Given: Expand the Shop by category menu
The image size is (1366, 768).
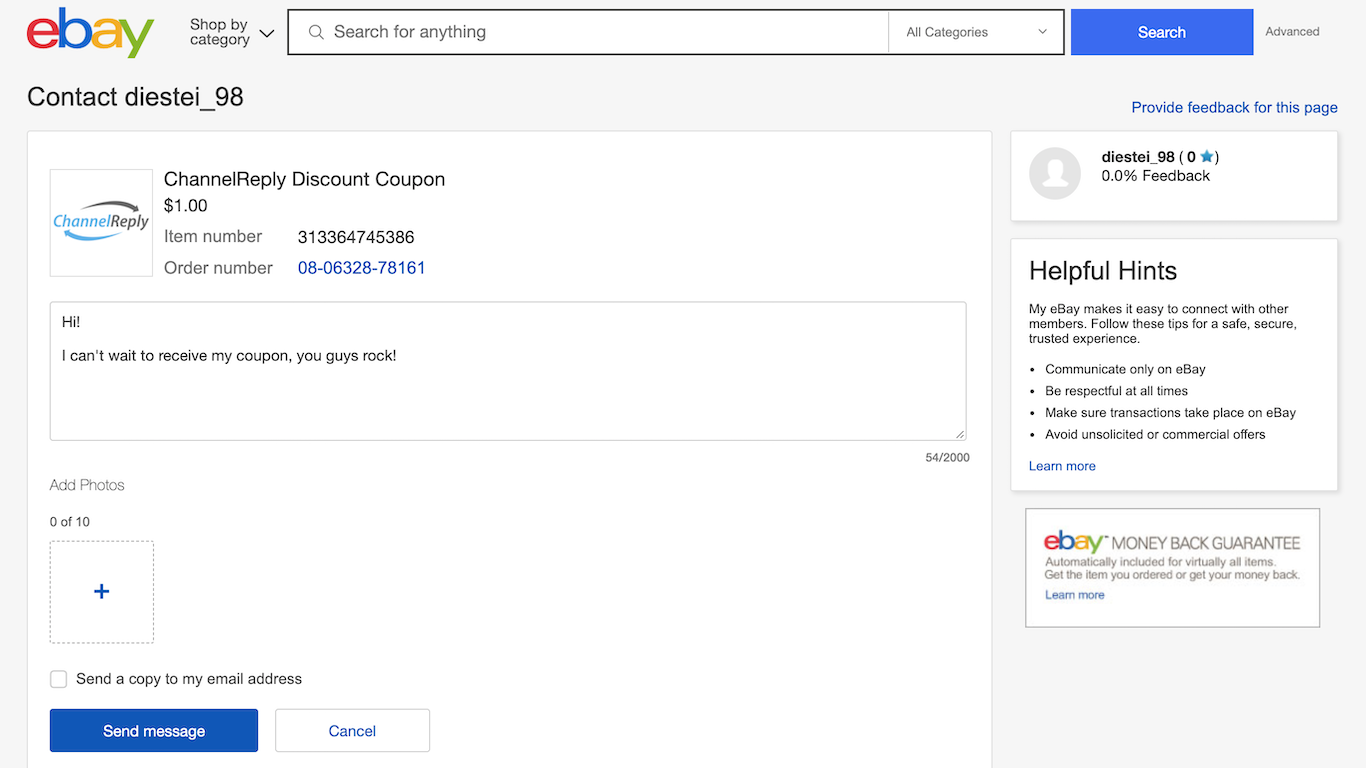Looking at the screenshot, I should coord(232,32).
